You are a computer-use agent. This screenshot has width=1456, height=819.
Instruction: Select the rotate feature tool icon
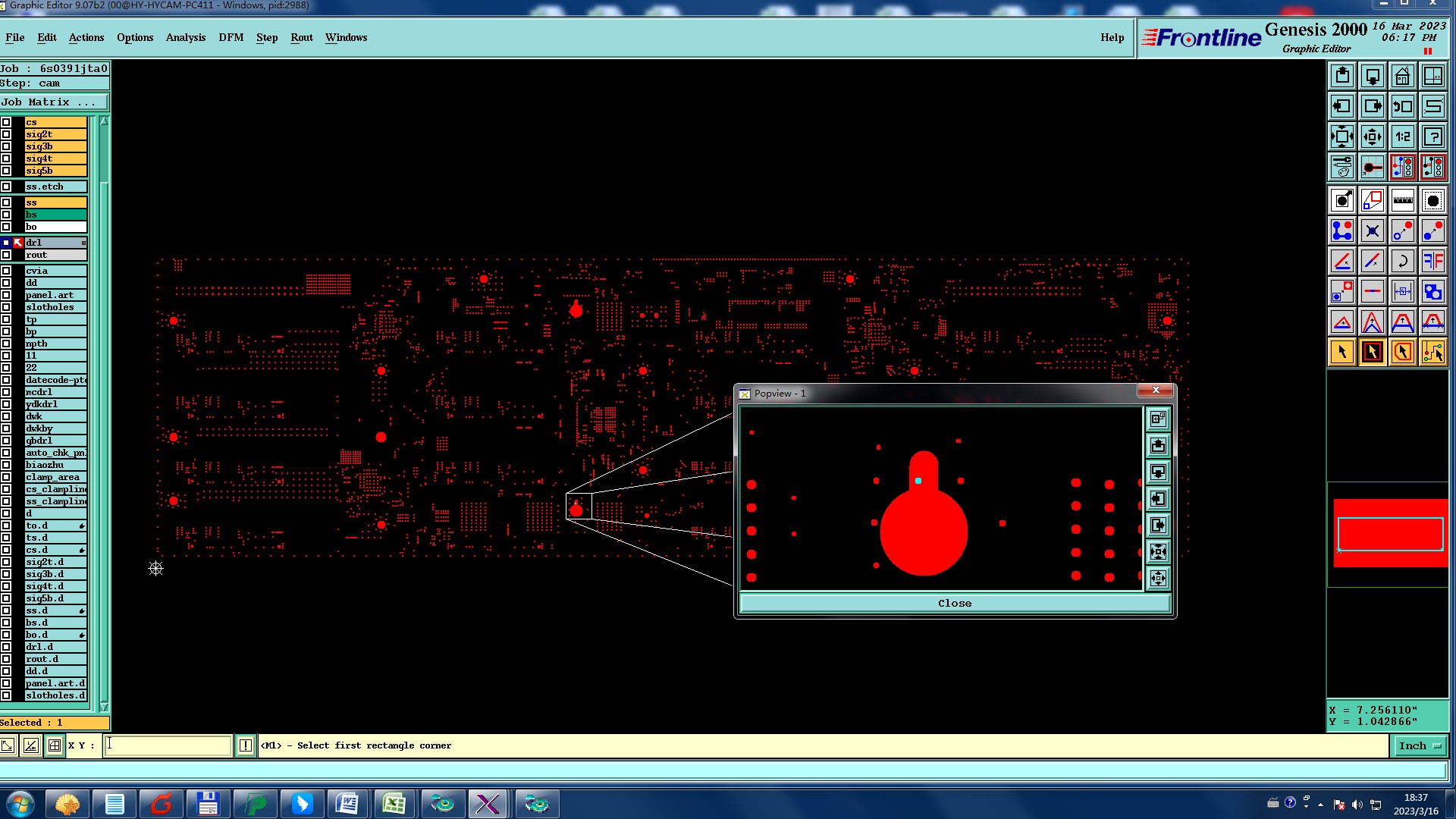tap(1402, 261)
